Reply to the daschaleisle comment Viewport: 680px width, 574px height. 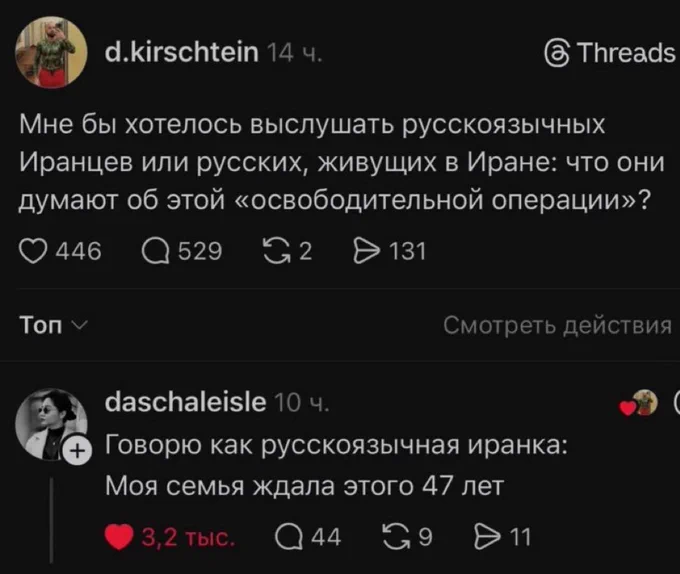[290, 539]
